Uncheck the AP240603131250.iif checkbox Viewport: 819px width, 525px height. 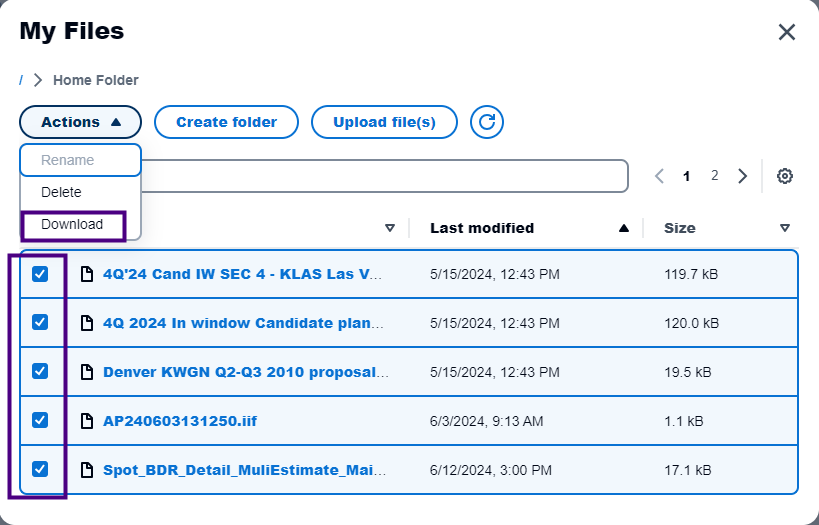click(40, 420)
